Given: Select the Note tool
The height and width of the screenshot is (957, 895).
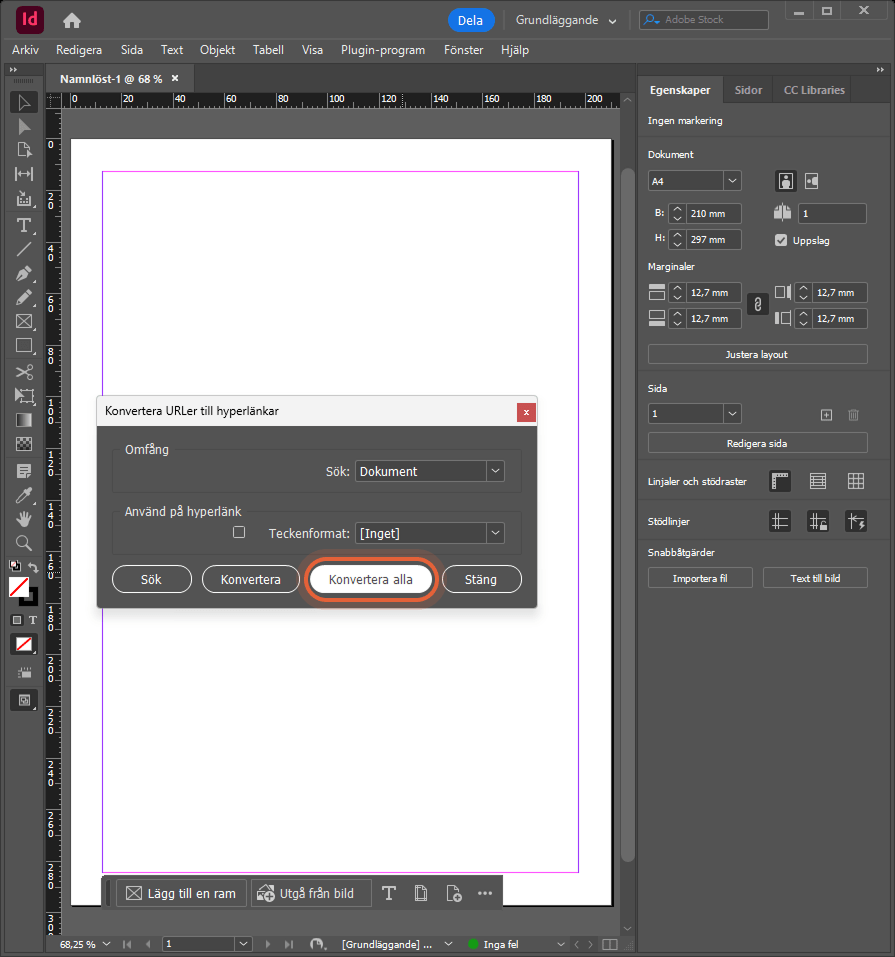Looking at the screenshot, I should coord(24,471).
